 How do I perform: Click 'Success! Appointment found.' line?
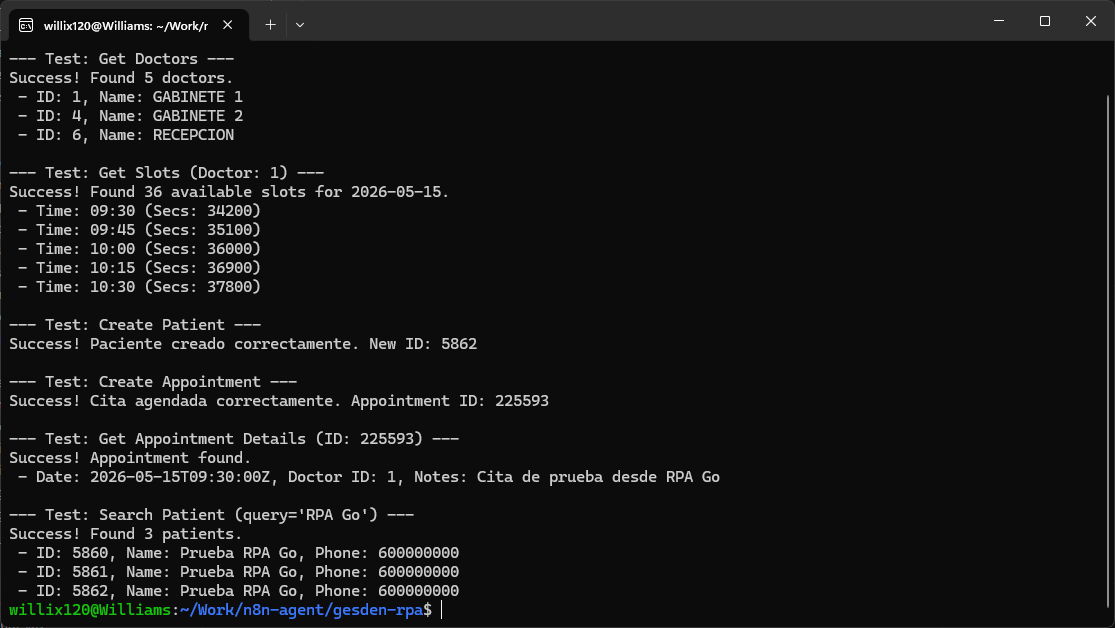pos(130,458)
